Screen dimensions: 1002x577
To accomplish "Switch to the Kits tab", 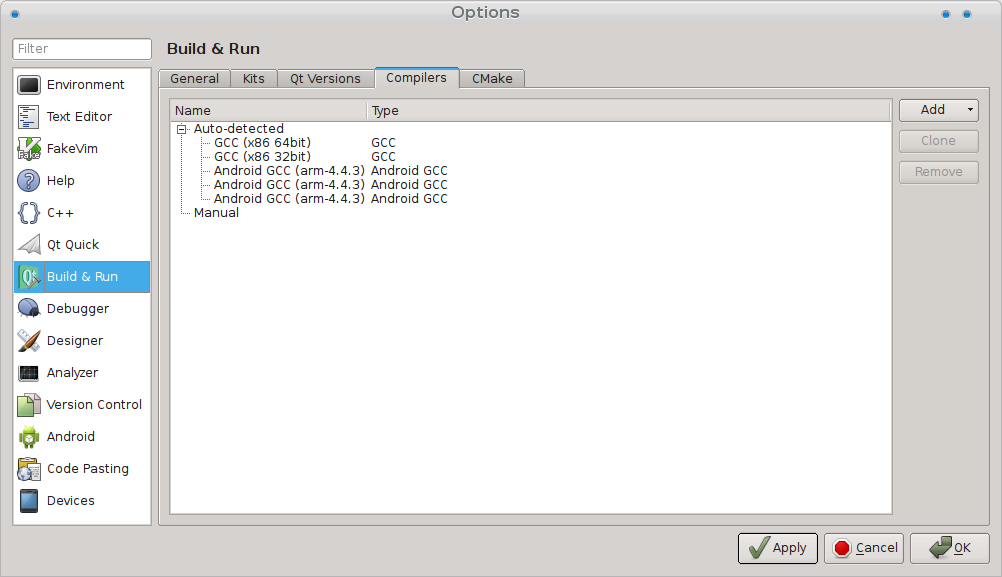I will click(254, 79).
